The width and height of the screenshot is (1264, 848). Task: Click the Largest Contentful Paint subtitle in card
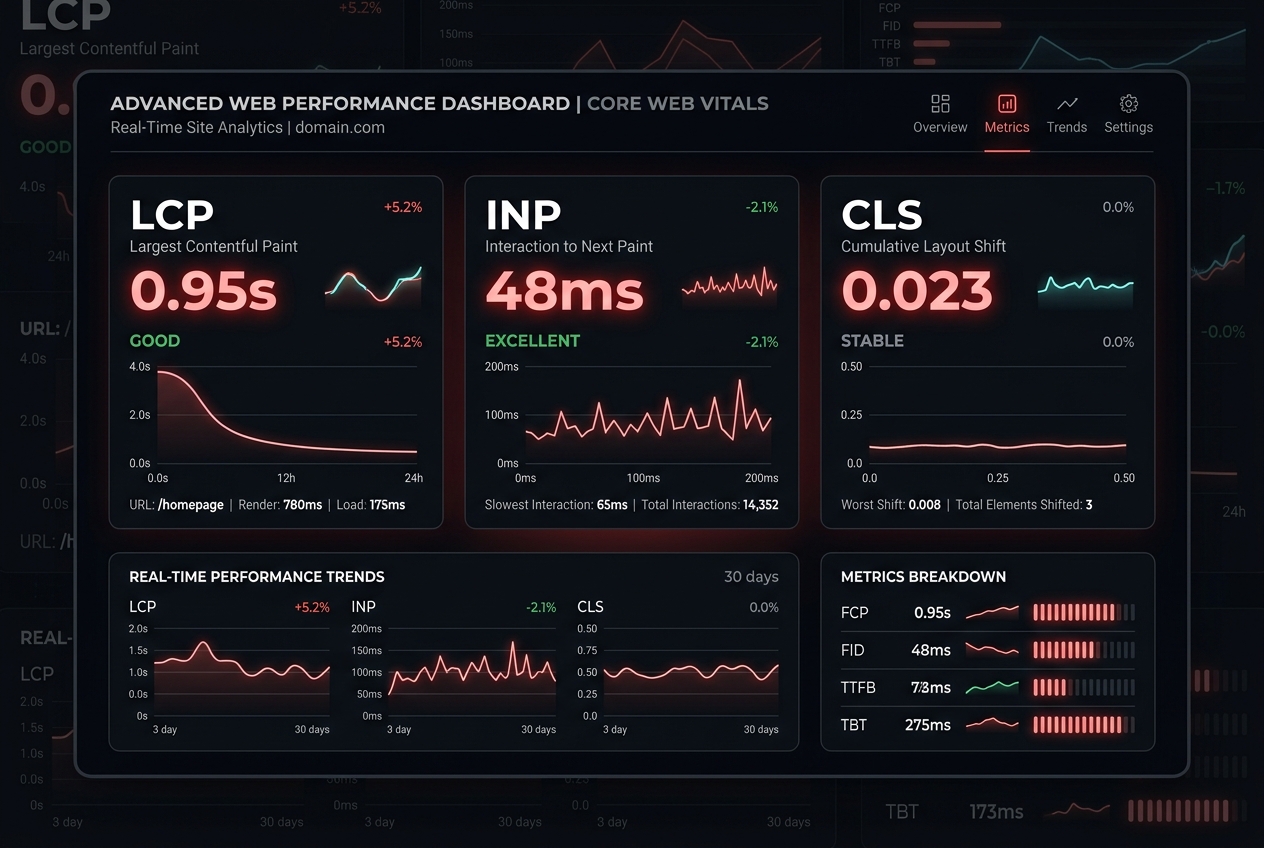pyautogui.click(x=214, y=246)
